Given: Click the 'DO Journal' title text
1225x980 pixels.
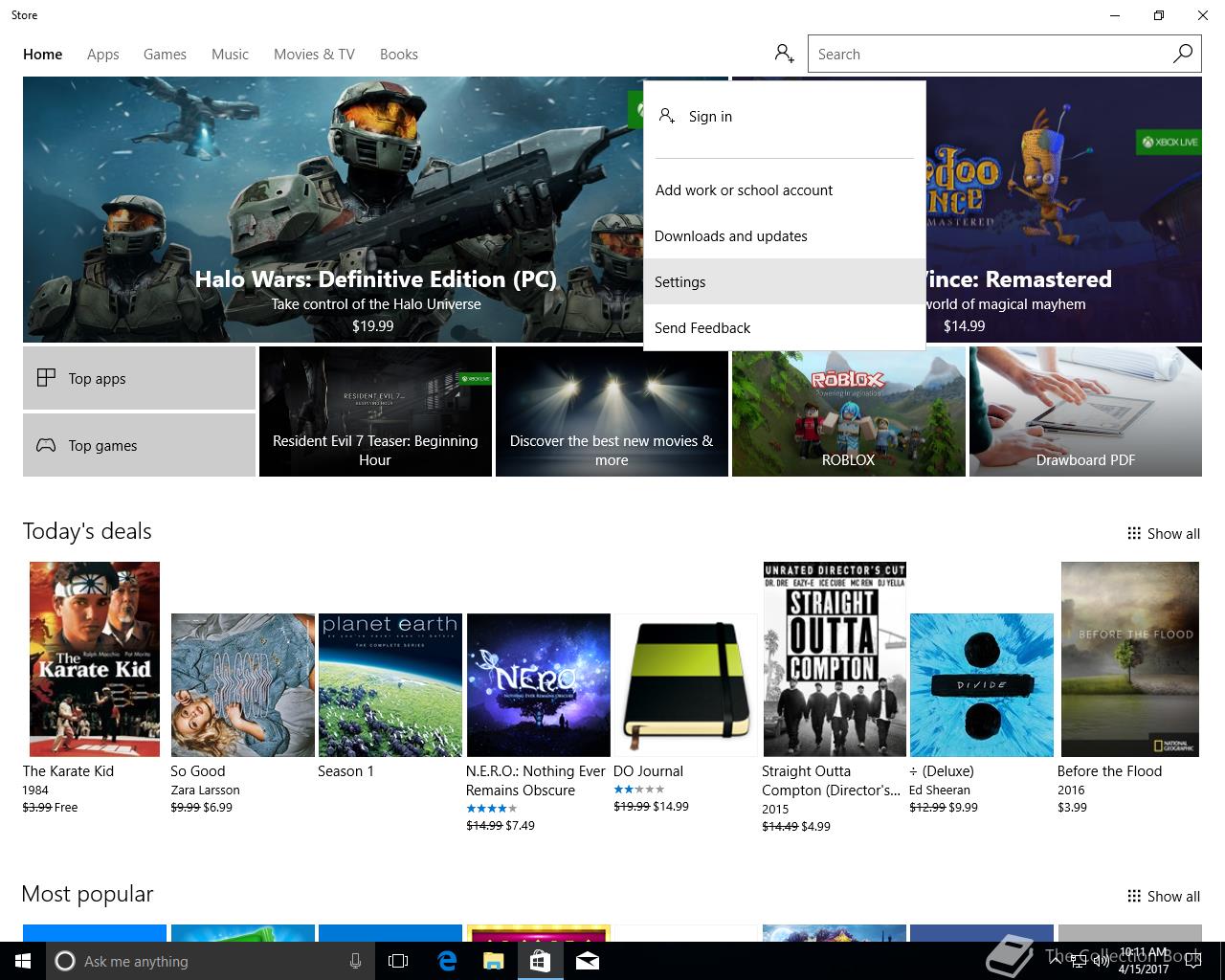Looking at the screenshot, I should [648, 770].
